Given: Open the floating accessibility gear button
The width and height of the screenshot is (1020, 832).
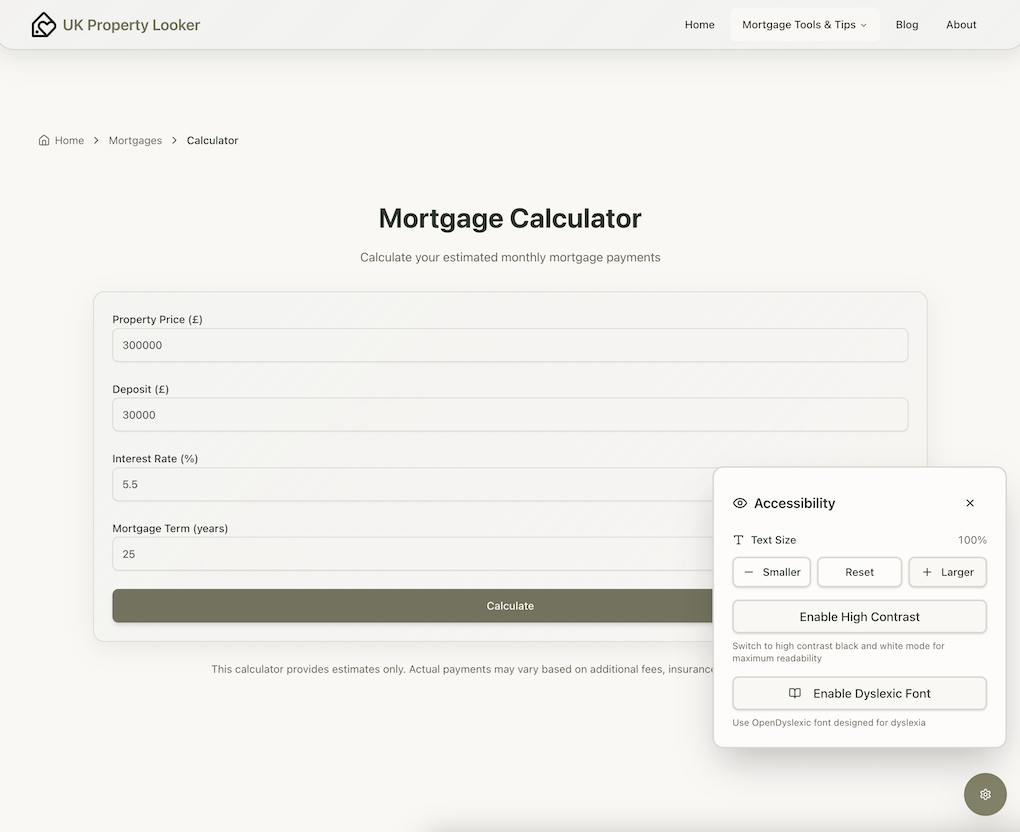Looking at the screenshot, I should [x=985, y=793].
